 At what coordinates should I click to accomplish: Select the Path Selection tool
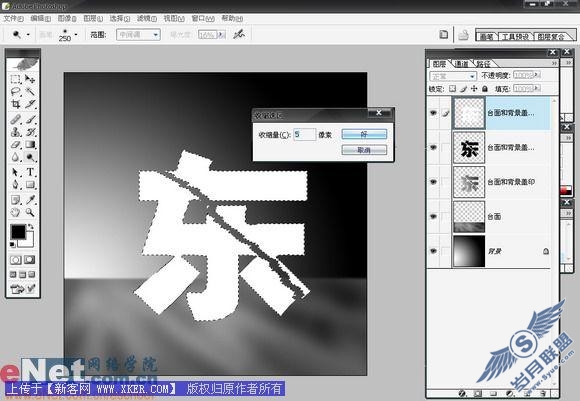(16, 172)
